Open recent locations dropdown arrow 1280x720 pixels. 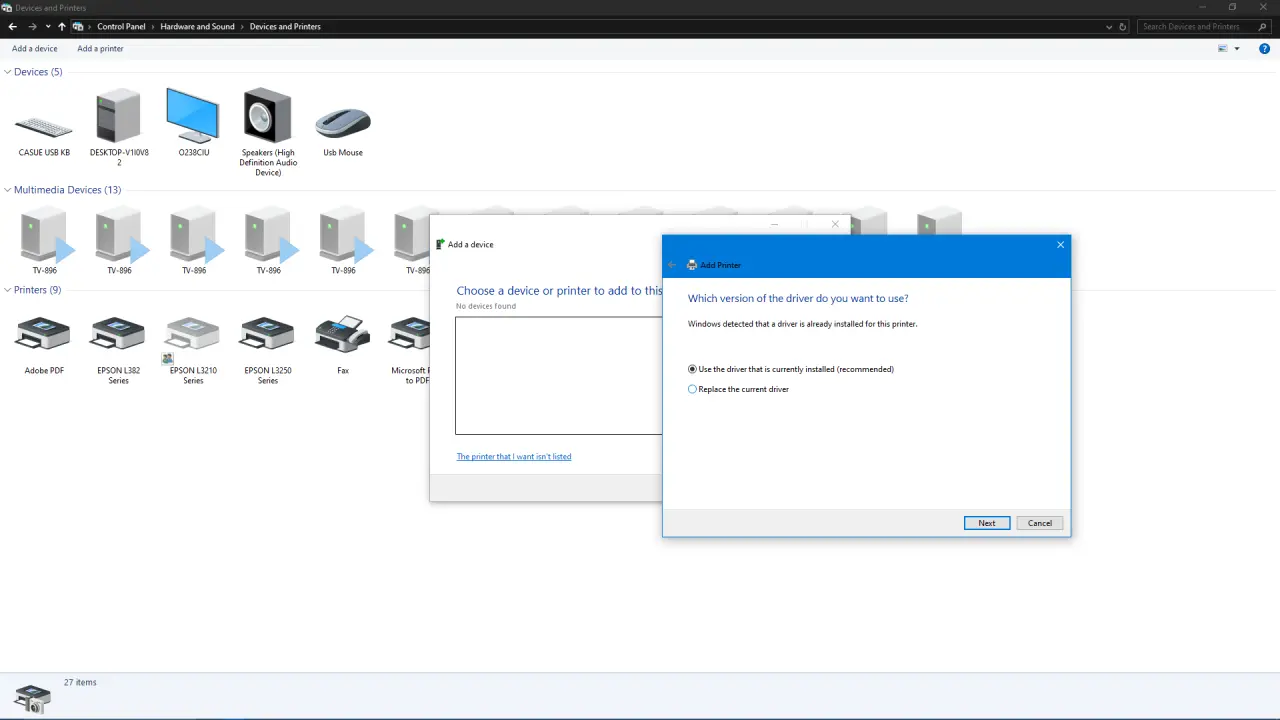click(47, 27)
